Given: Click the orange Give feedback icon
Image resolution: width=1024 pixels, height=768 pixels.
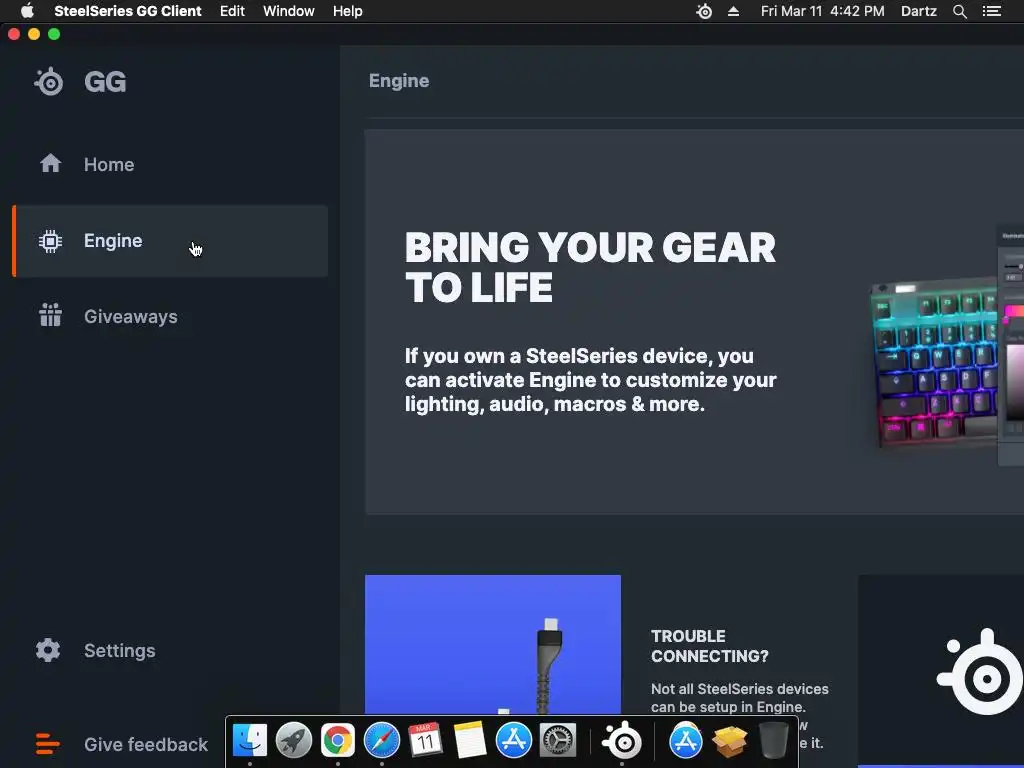Looking at the screenshot, I should tap(47, 744).
